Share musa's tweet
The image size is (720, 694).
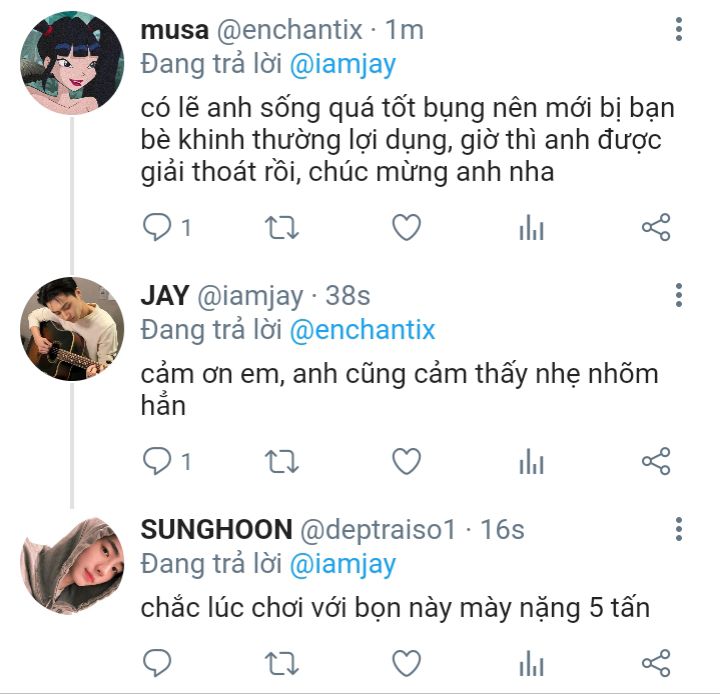pos(655,229)
